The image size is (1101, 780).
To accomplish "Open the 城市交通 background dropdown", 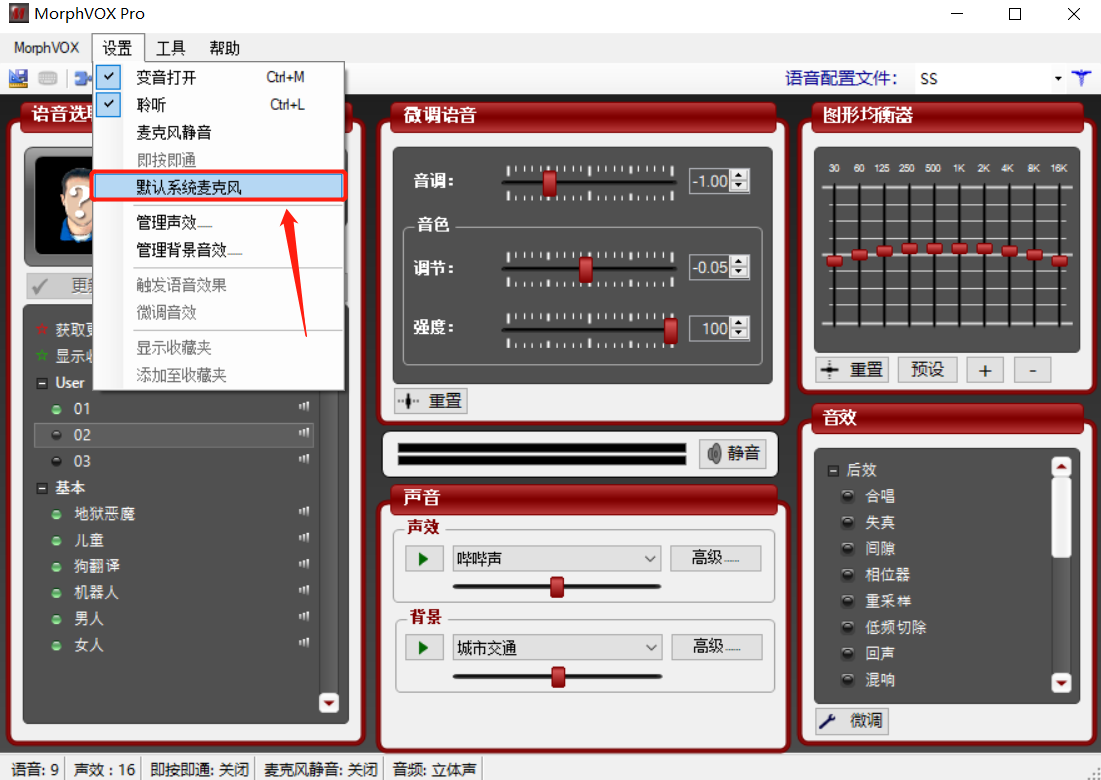I will [556, 646].
